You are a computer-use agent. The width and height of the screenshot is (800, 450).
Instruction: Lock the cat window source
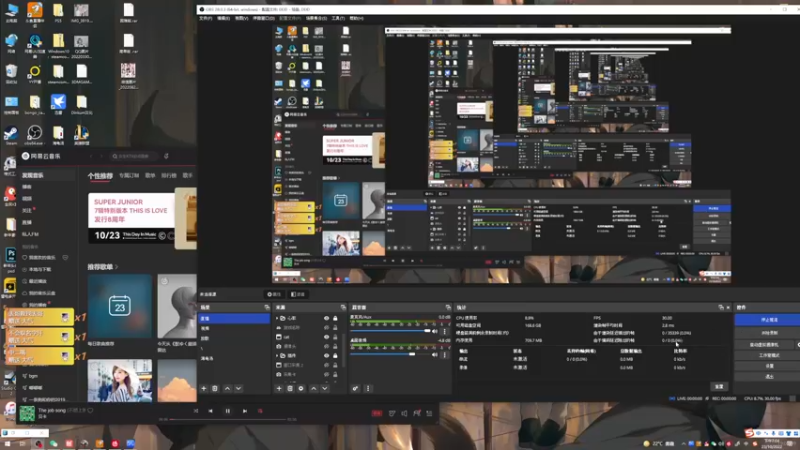[335, 337]
